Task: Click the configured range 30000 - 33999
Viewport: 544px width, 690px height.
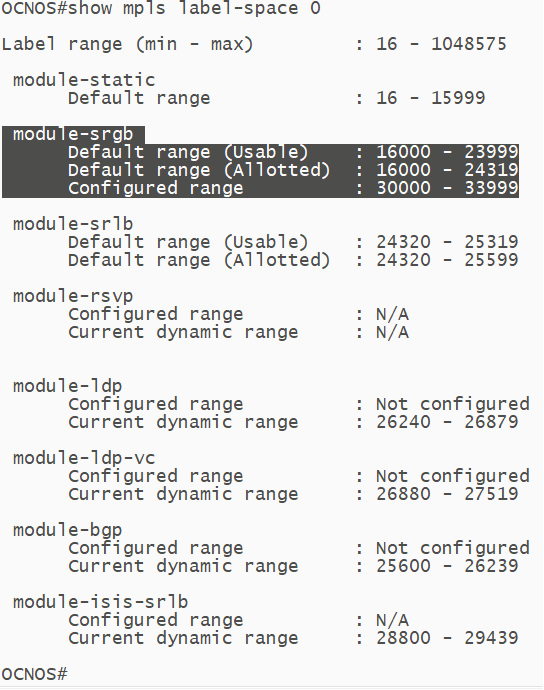Action: pyautogui.click(x=447, y=188)
